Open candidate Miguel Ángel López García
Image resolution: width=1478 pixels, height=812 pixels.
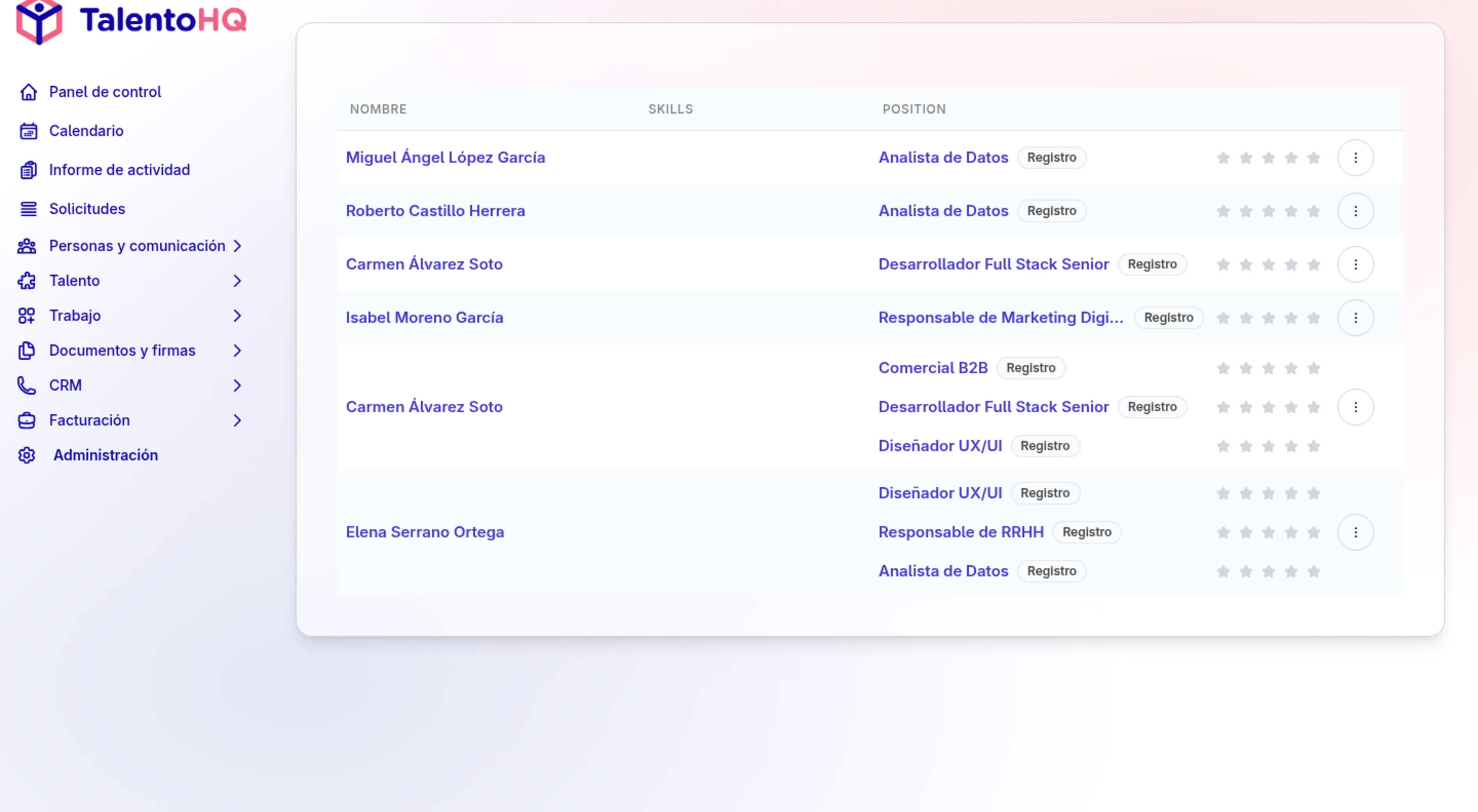point(445,157)
